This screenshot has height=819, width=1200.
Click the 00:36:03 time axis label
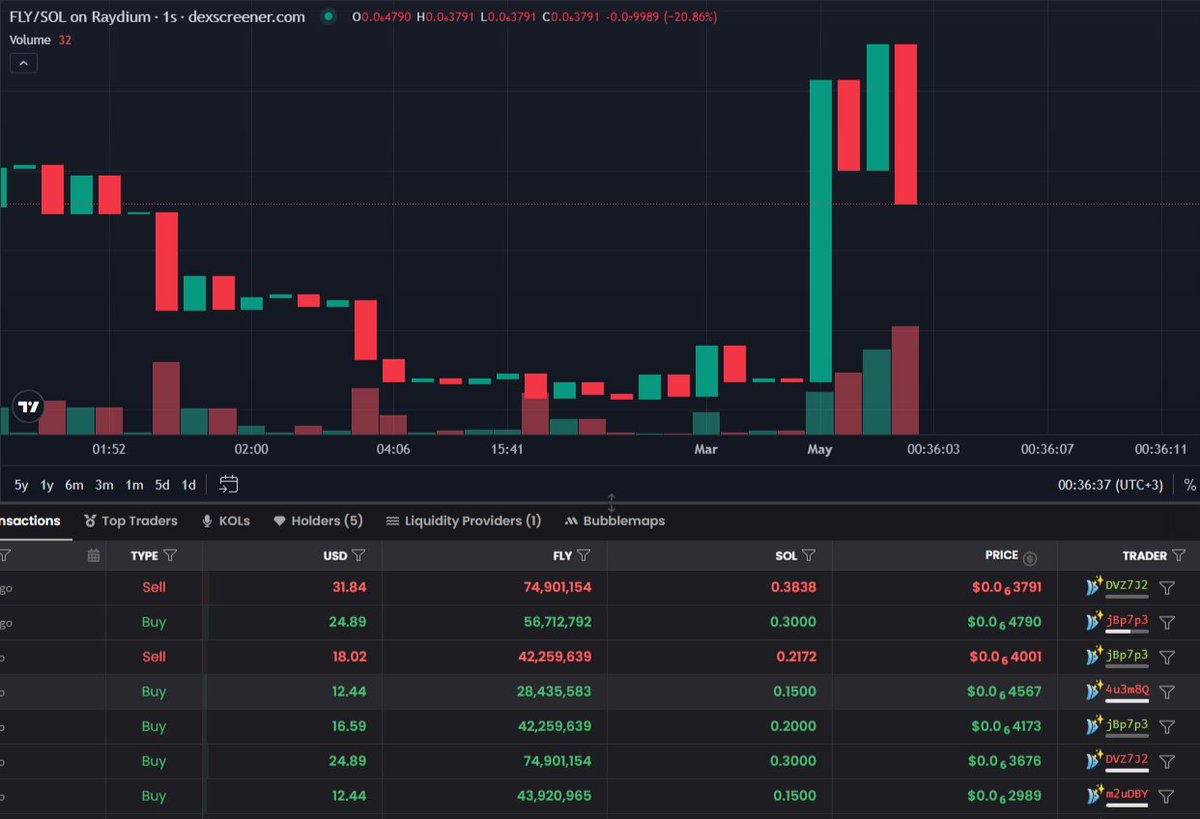click(x=933, y=450)
